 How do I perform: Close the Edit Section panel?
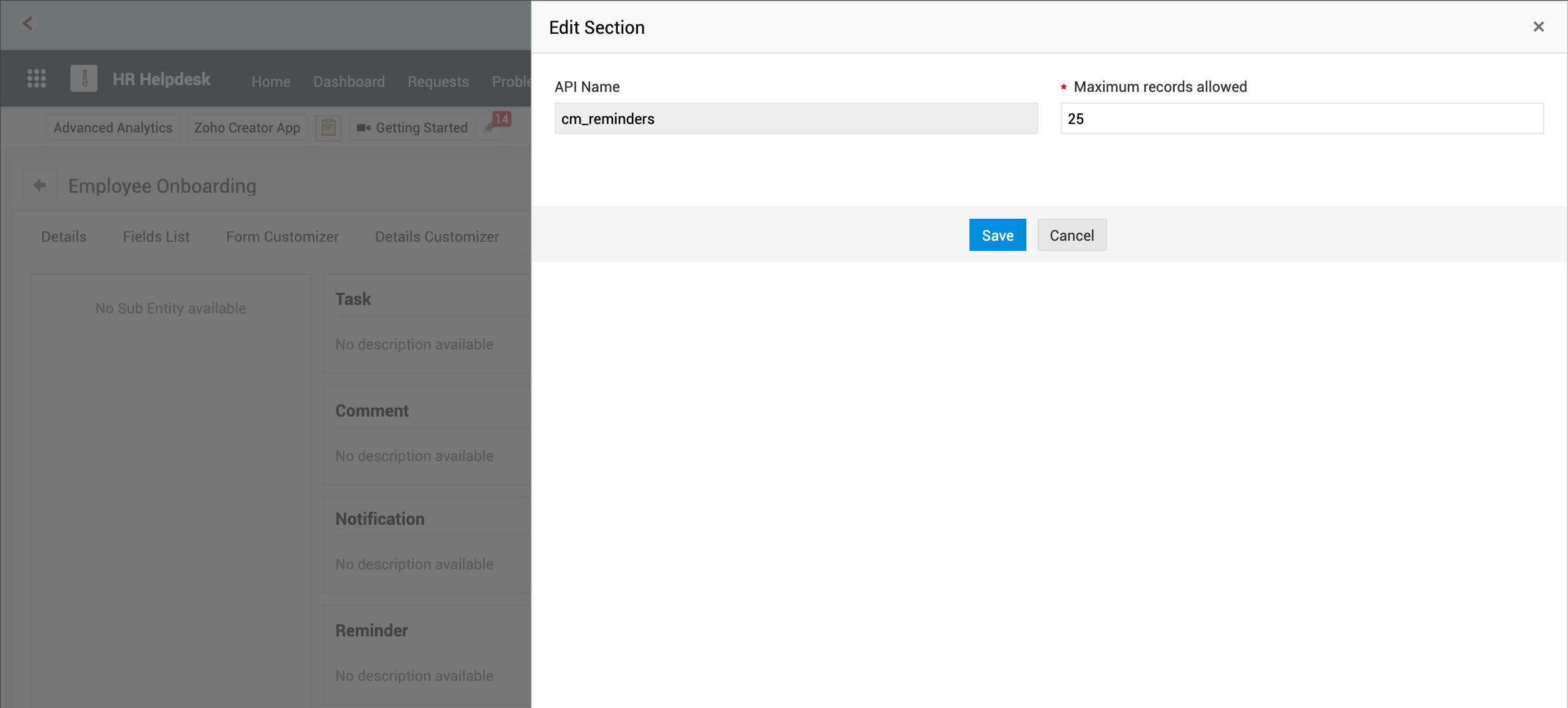tap(1538, 27)
